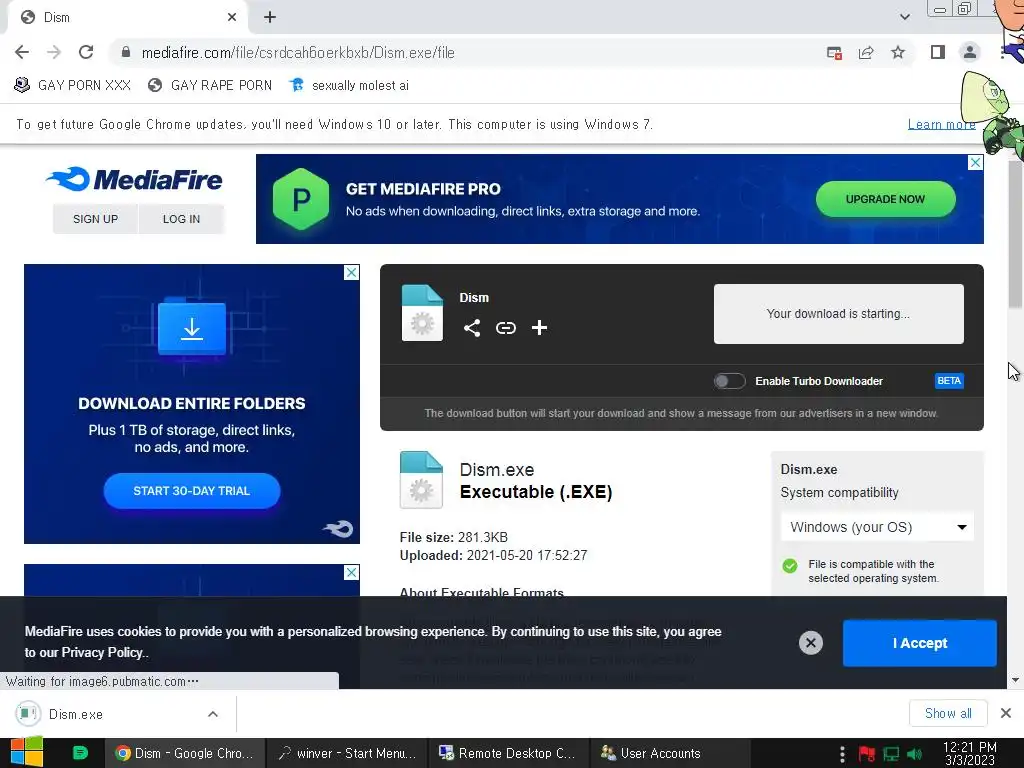Click the scroll down arrow on scrollbar
1024x768 pixels.
click(x=1016, y=680)
